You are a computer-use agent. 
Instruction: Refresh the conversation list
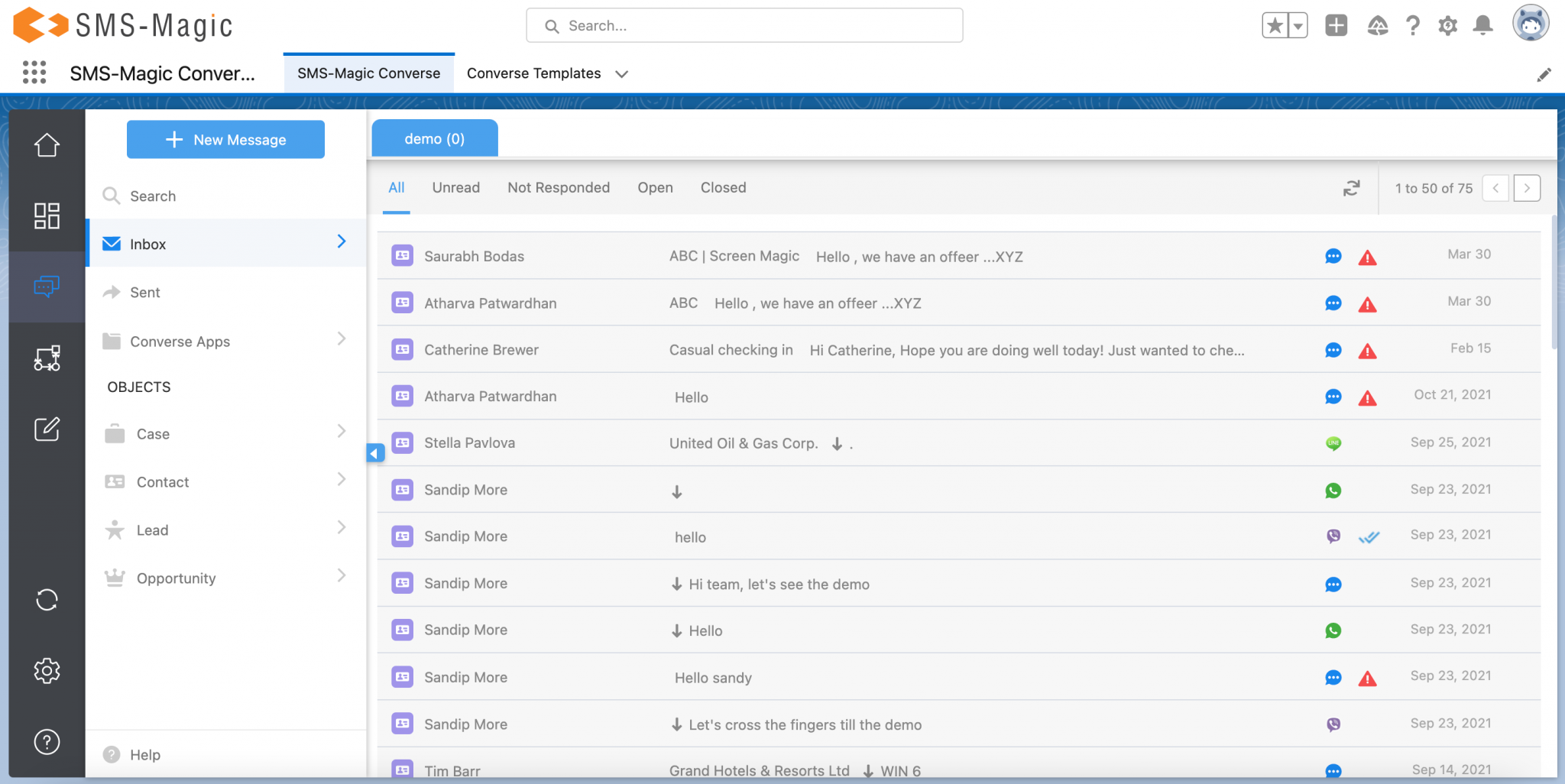click(x=1351, y=188)
